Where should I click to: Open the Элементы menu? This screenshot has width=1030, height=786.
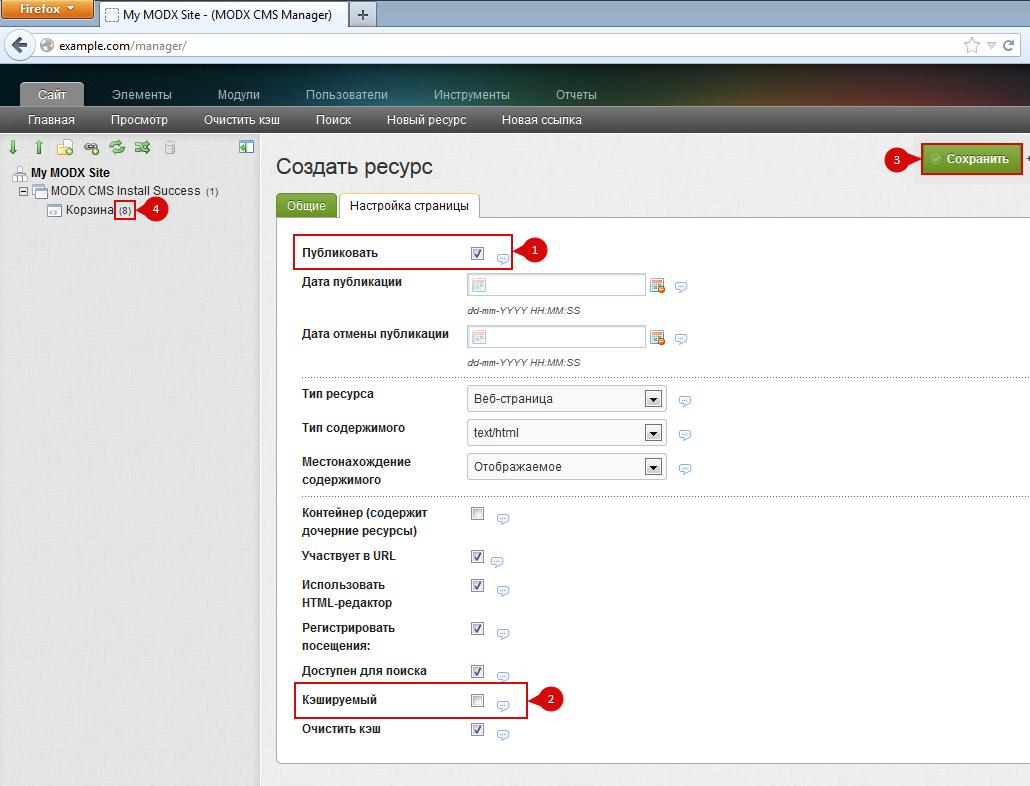(141, 94)
